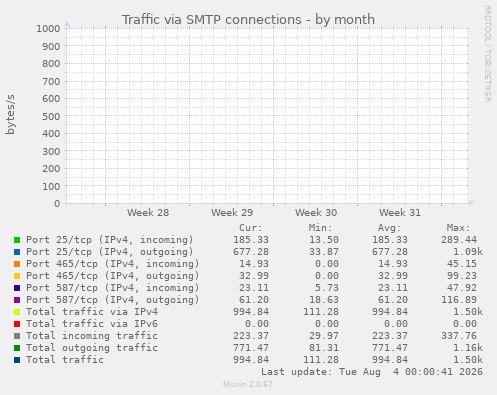Click the 'Total outgoing traffic' legend label
The width and height of the screenshot is (497, 395).
tap(92, 348)
